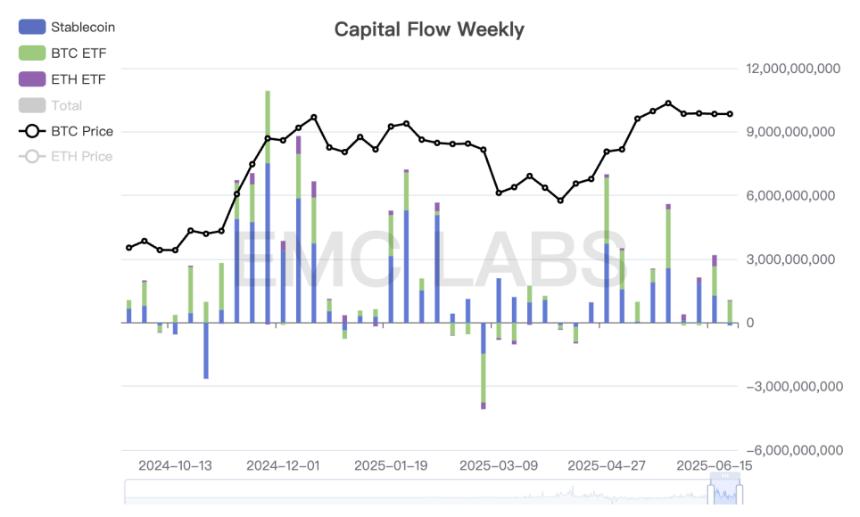This screenshot has width=860, height=517.
Task: Click the 12,000,000,000 y-axis label
Action: click(x=793, y=69)
